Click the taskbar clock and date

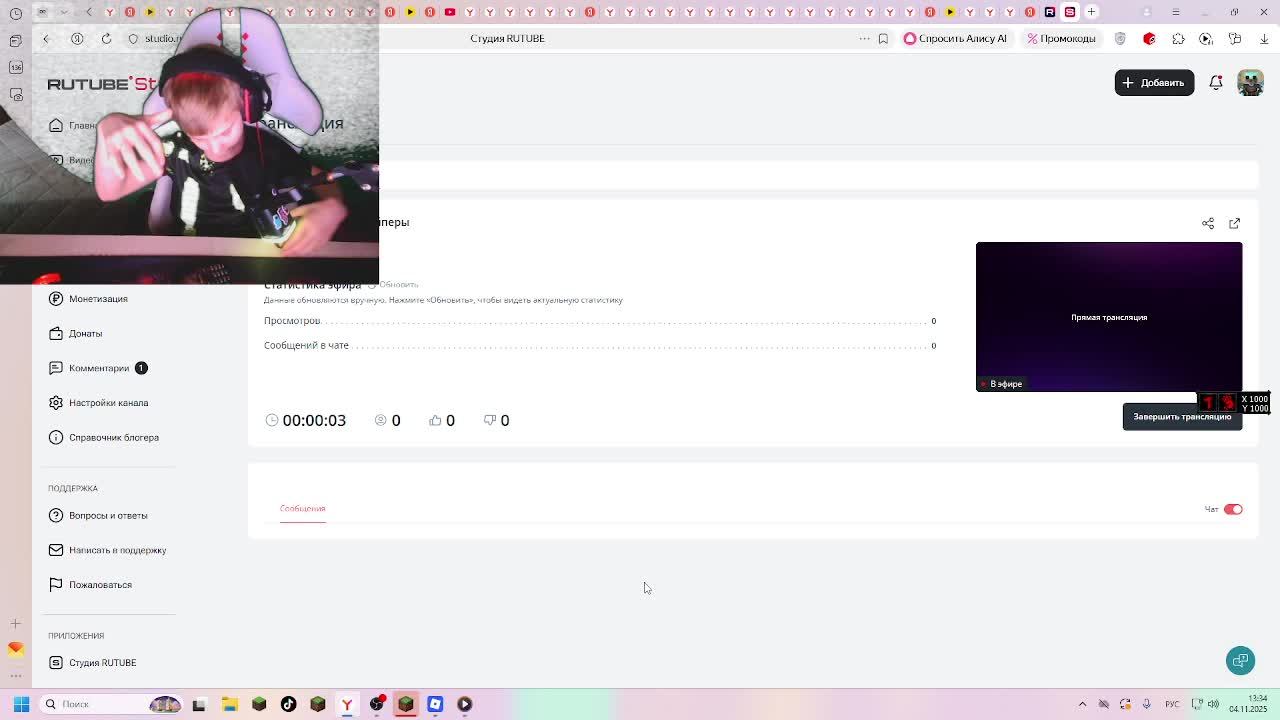(1248, 704)
